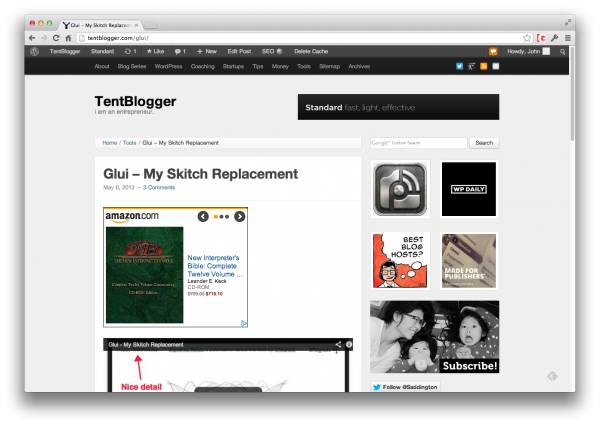Open Startups nav item

point(233,66)
